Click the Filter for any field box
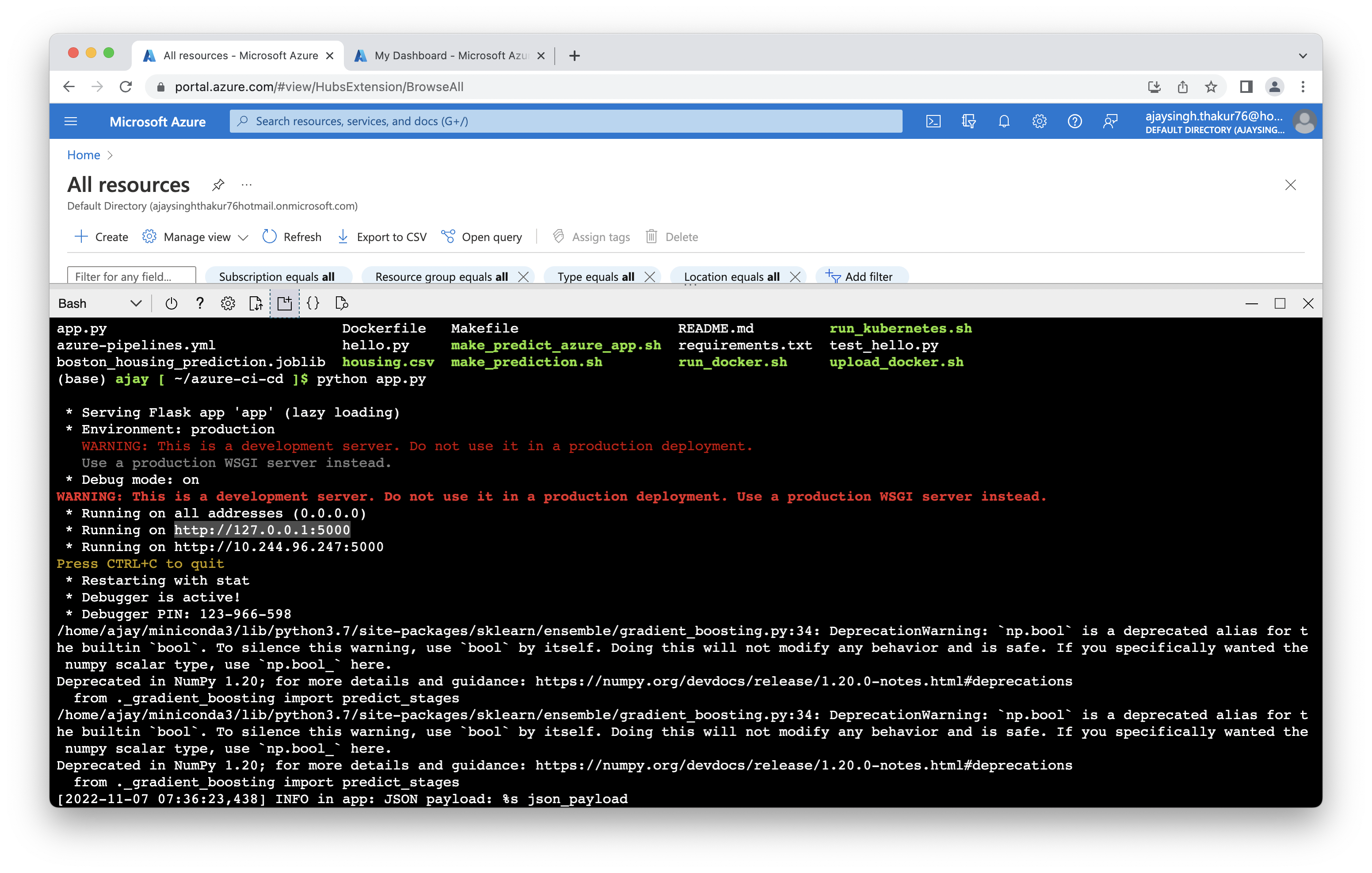 (132, 276)
